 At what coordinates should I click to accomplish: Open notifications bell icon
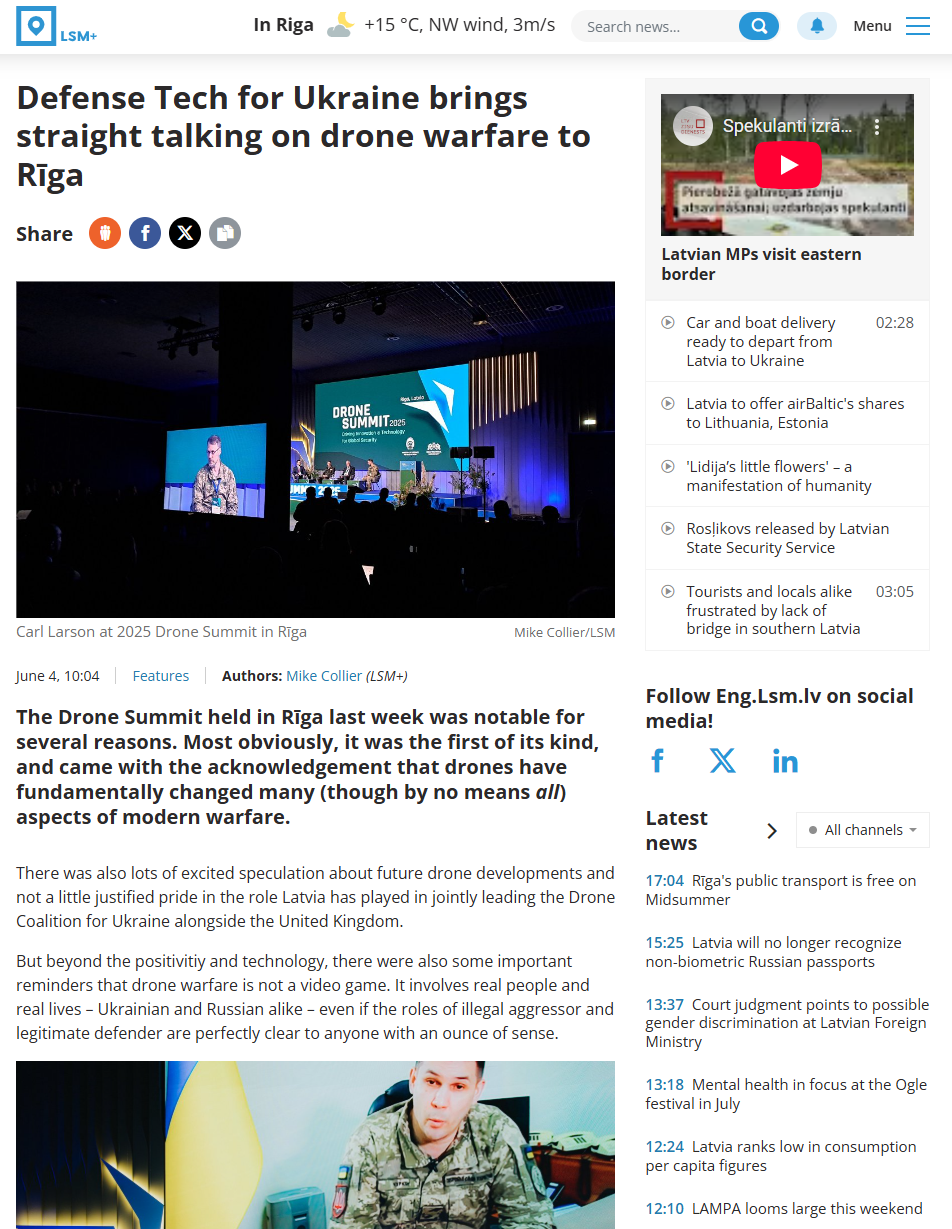pyautogui.click(x=817, y=26)
